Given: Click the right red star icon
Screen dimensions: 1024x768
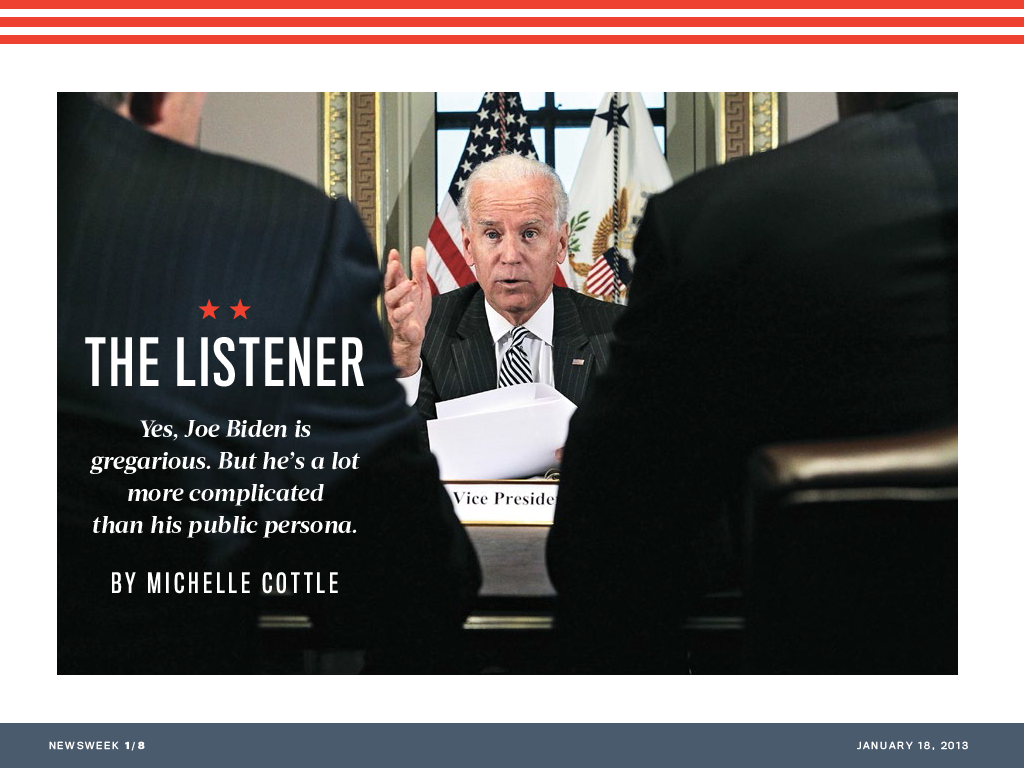Looking at the screenshot, I should (241, 310).
